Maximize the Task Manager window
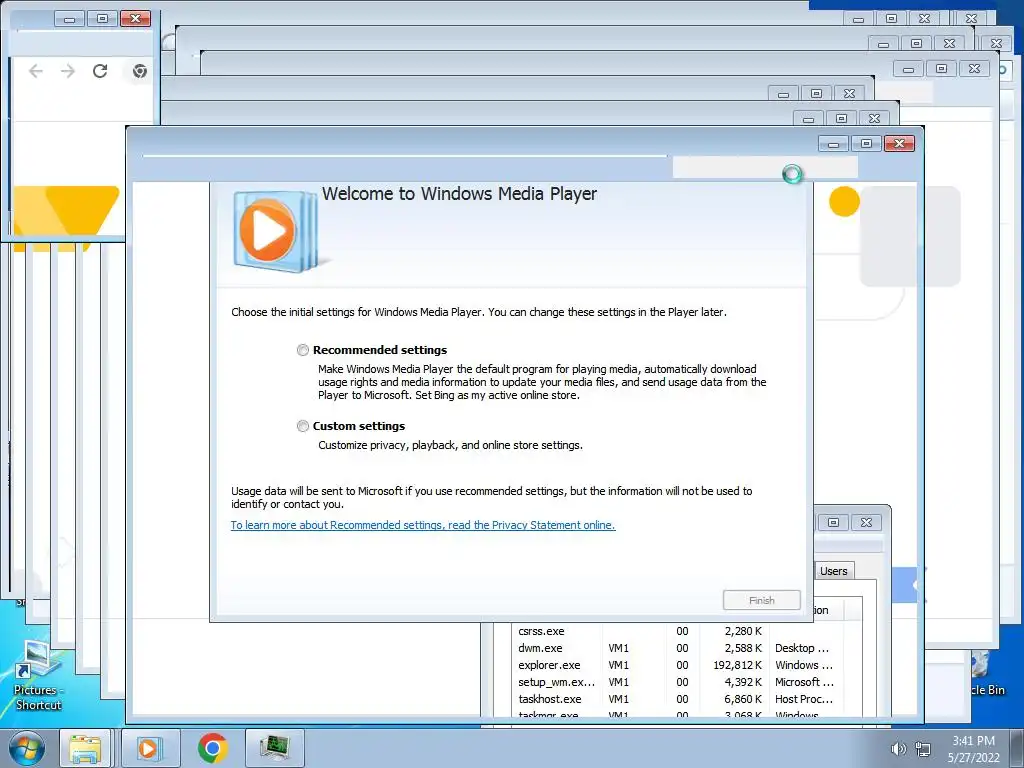The image size is (1024, 768). click(x=833, y=522)
